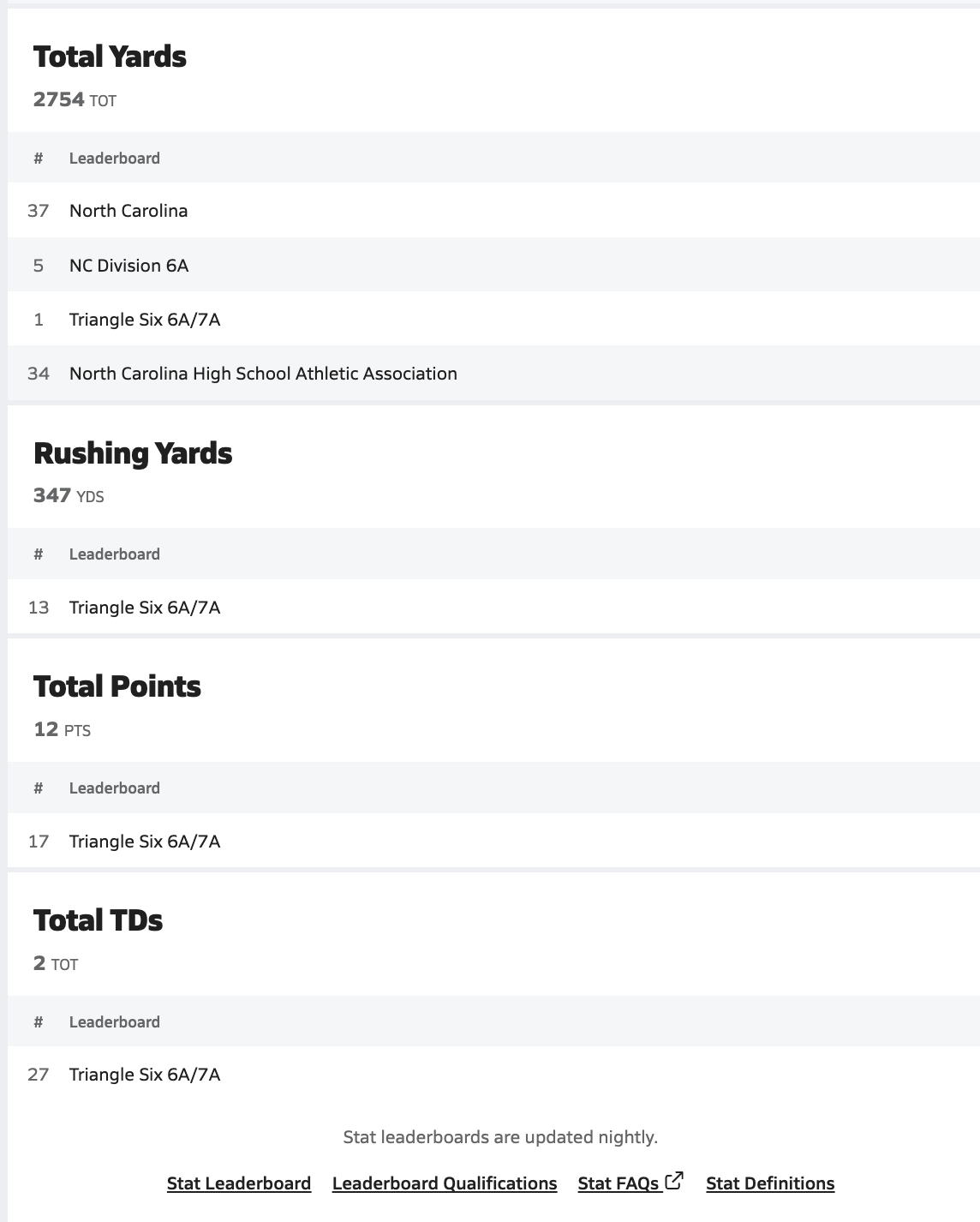The image size is (980, 1222).
Task: Open the Stat Leaderboard link
Action: point(238,1183)
